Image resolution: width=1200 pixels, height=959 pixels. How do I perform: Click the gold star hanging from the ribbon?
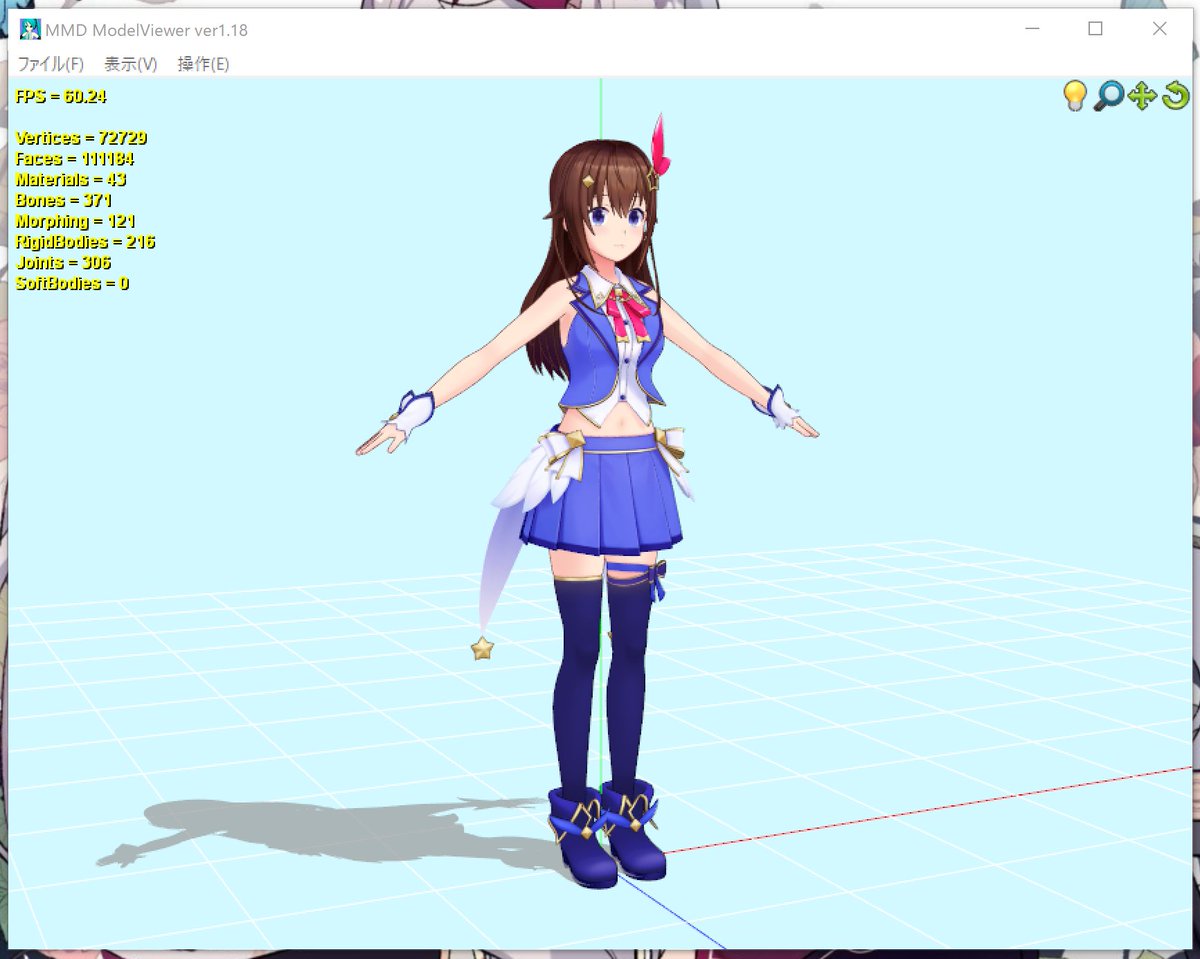[x=482, y=650]
